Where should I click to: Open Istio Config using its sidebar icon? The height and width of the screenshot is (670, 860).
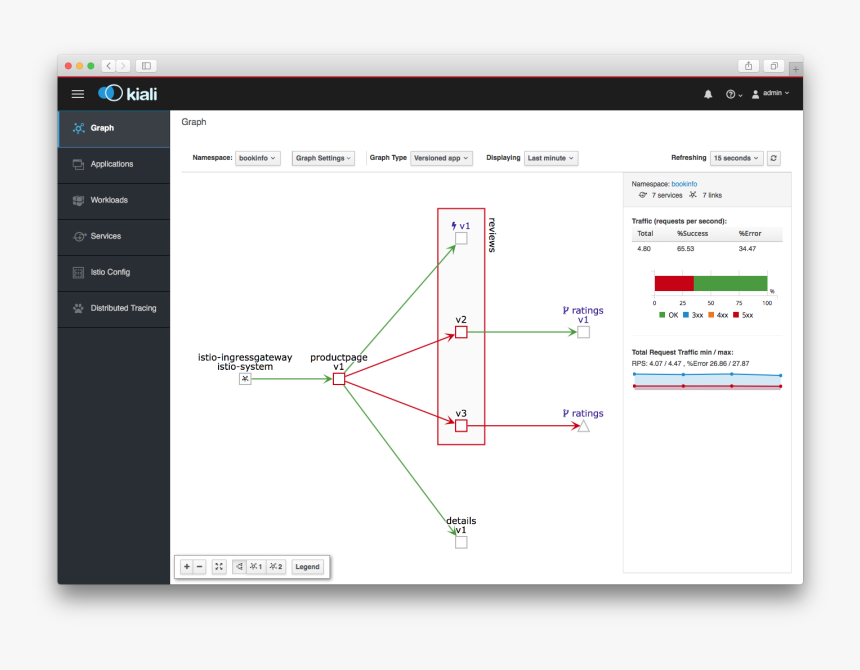click(x=78, y=272)
